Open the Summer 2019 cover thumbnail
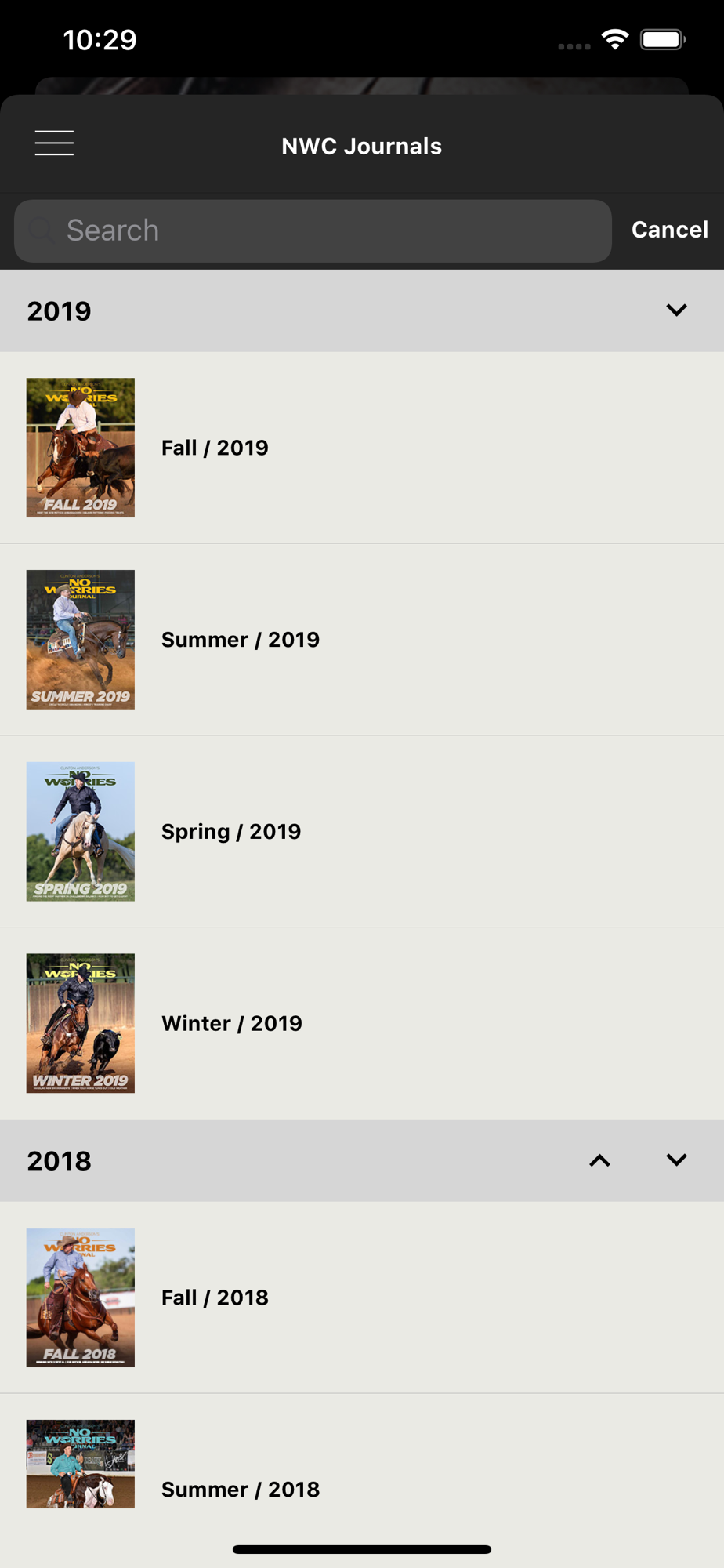 pyautogui.click(x=81, y=640)
